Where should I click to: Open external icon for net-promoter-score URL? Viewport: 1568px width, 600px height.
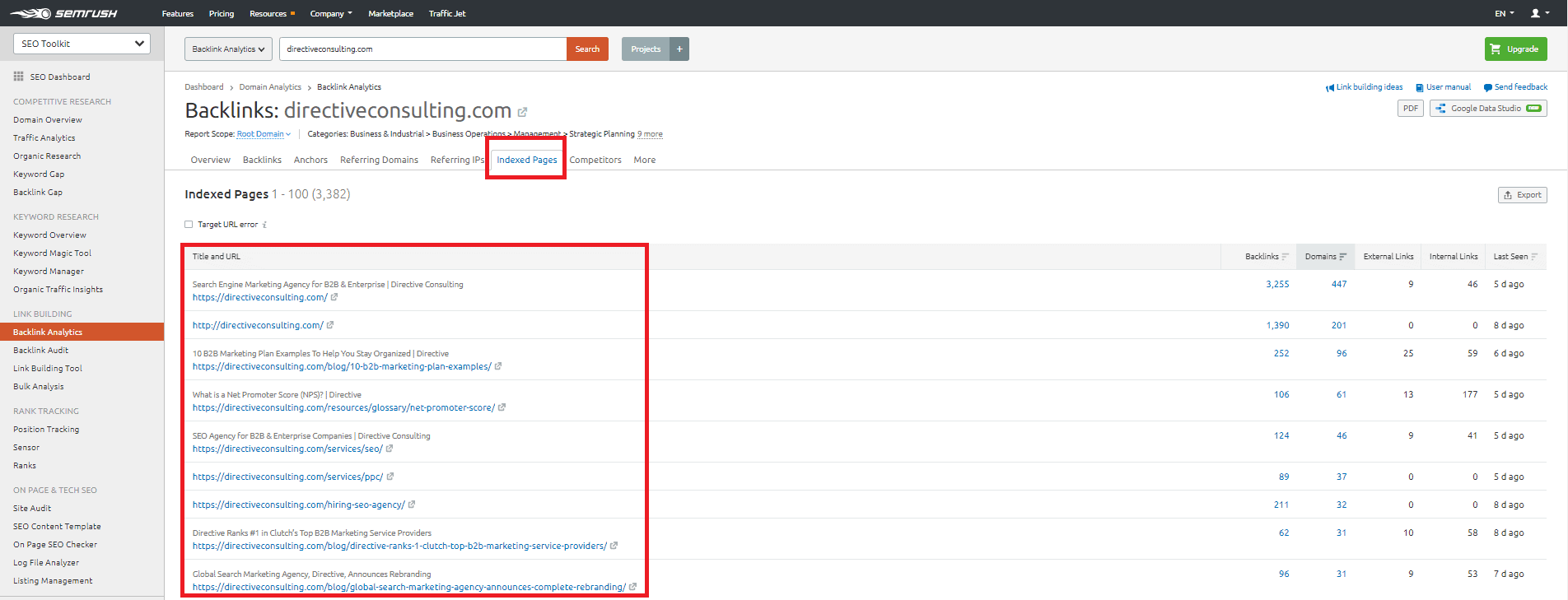502,407
